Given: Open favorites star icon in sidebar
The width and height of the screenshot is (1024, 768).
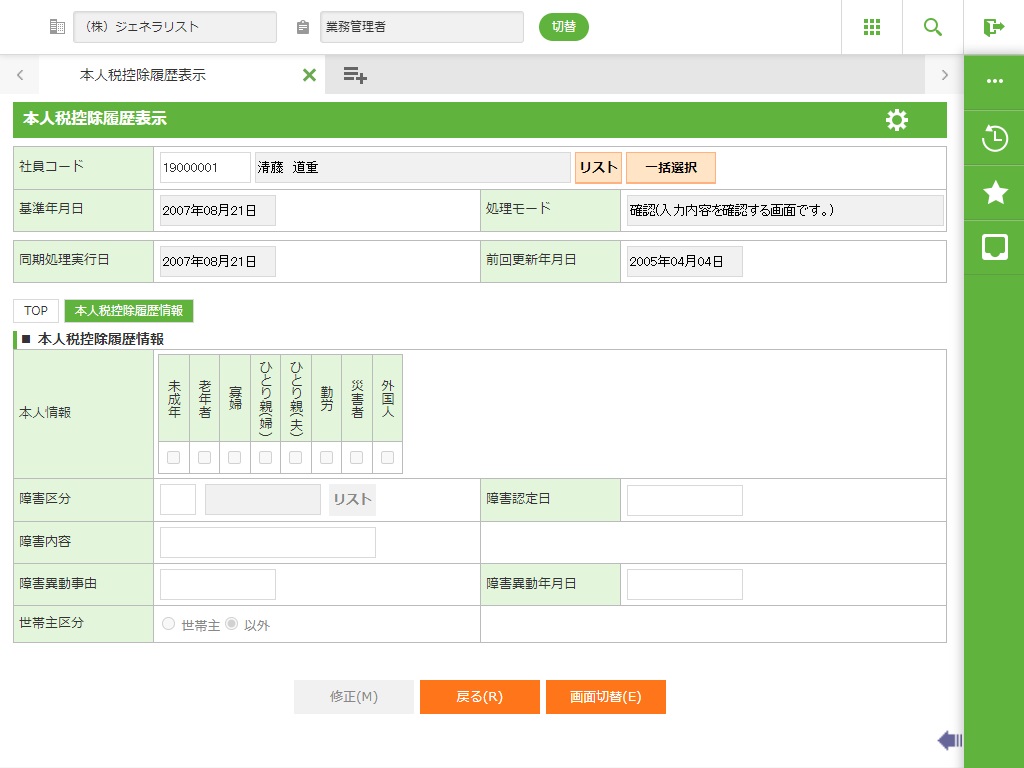Looking at the screenshot, I should pyautogui.click(x=994, y=193).
